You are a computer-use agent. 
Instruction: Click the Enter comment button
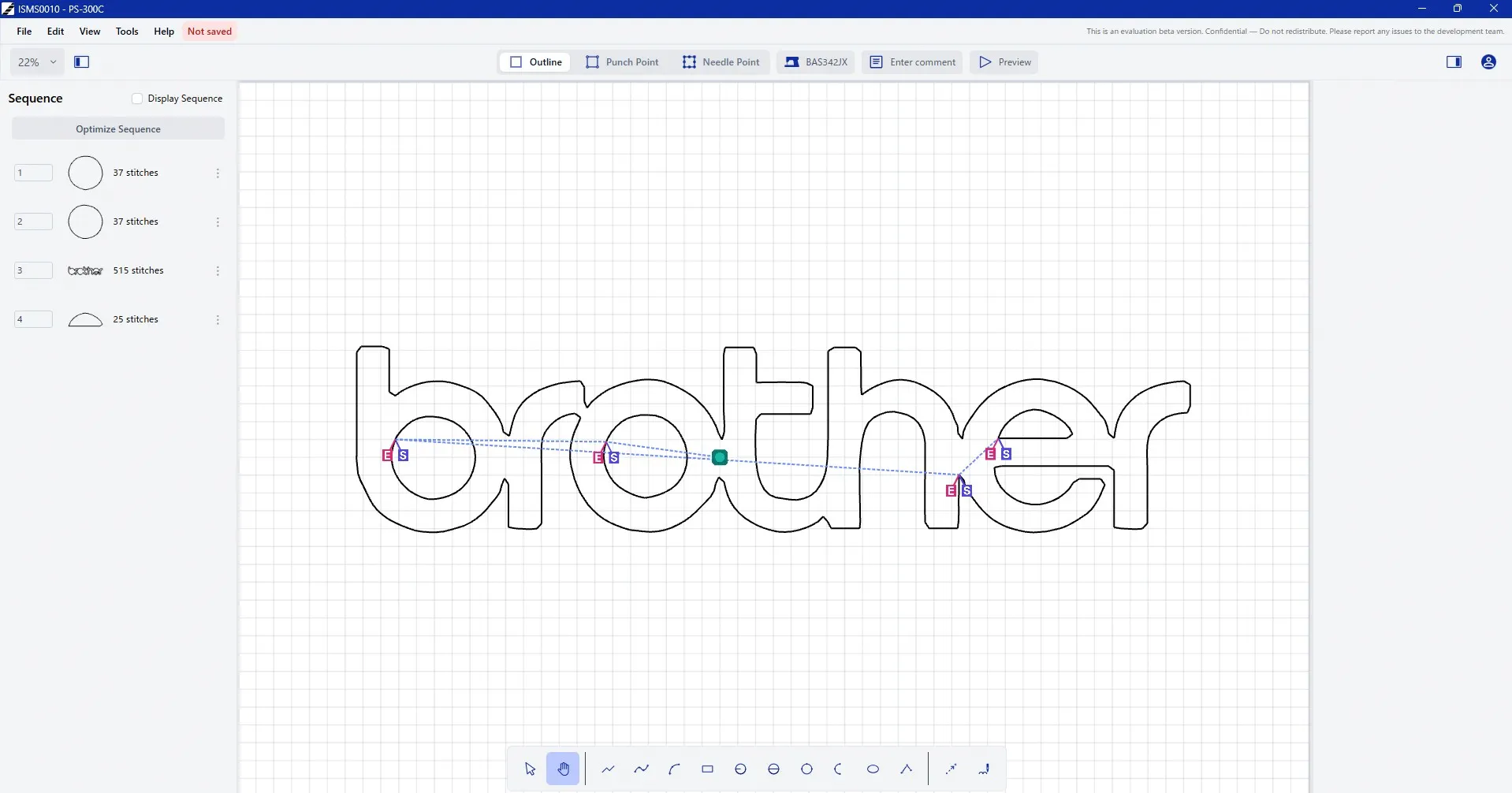(912, 62)
